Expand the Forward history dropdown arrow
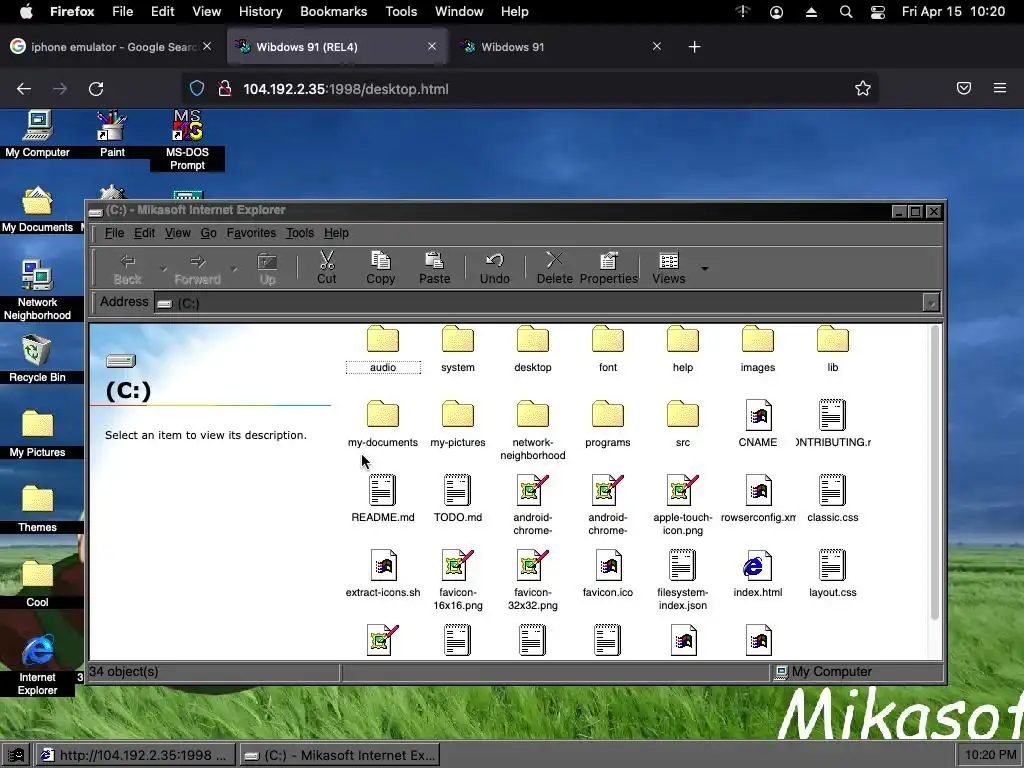The image size is (1024, 768). point(234,268)
